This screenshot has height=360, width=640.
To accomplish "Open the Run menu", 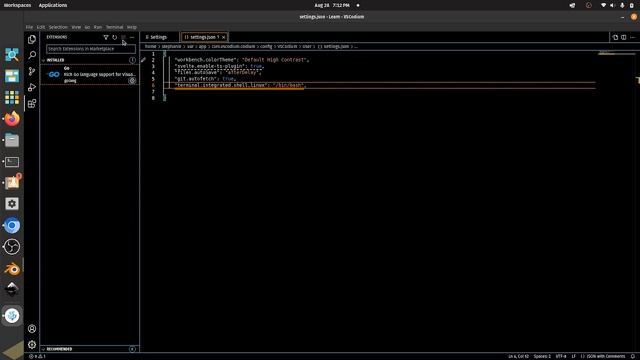I will 98,27.
